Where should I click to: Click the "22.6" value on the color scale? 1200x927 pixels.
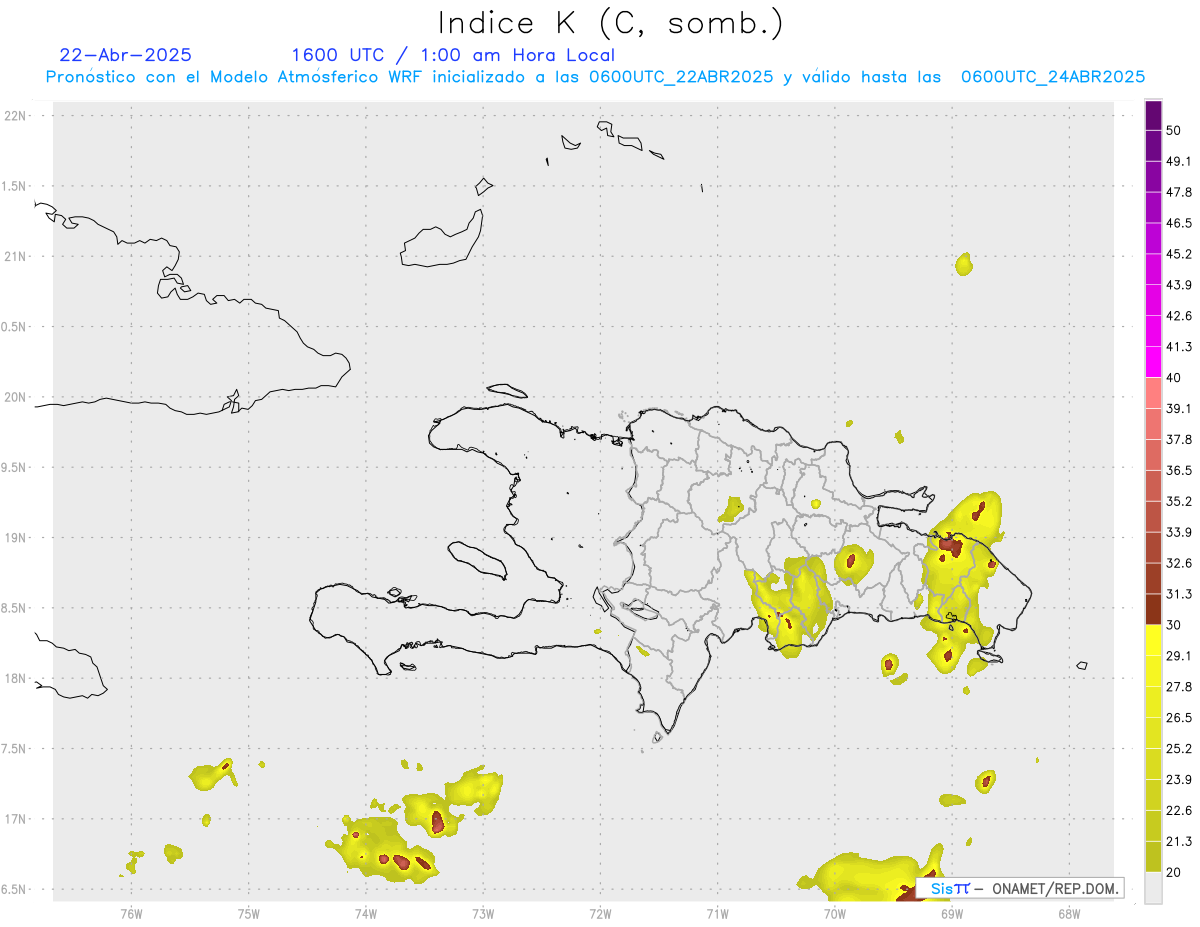pyautogui.click(x=1178, y=810)
